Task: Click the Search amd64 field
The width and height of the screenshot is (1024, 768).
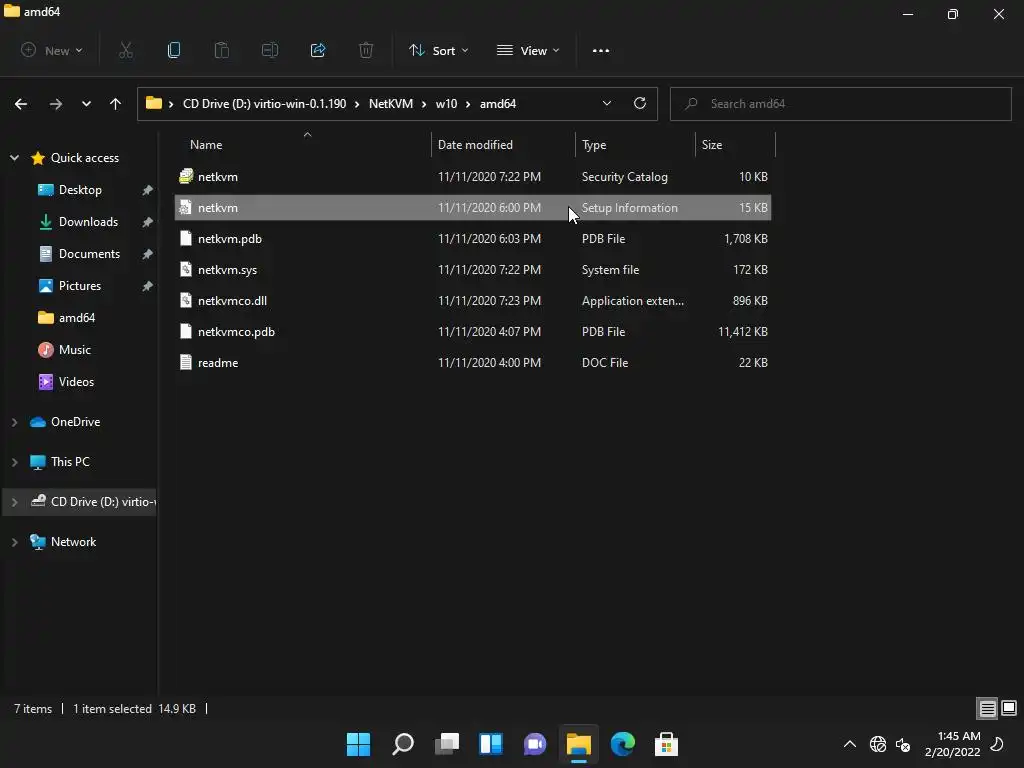Action: coord(840,104)
